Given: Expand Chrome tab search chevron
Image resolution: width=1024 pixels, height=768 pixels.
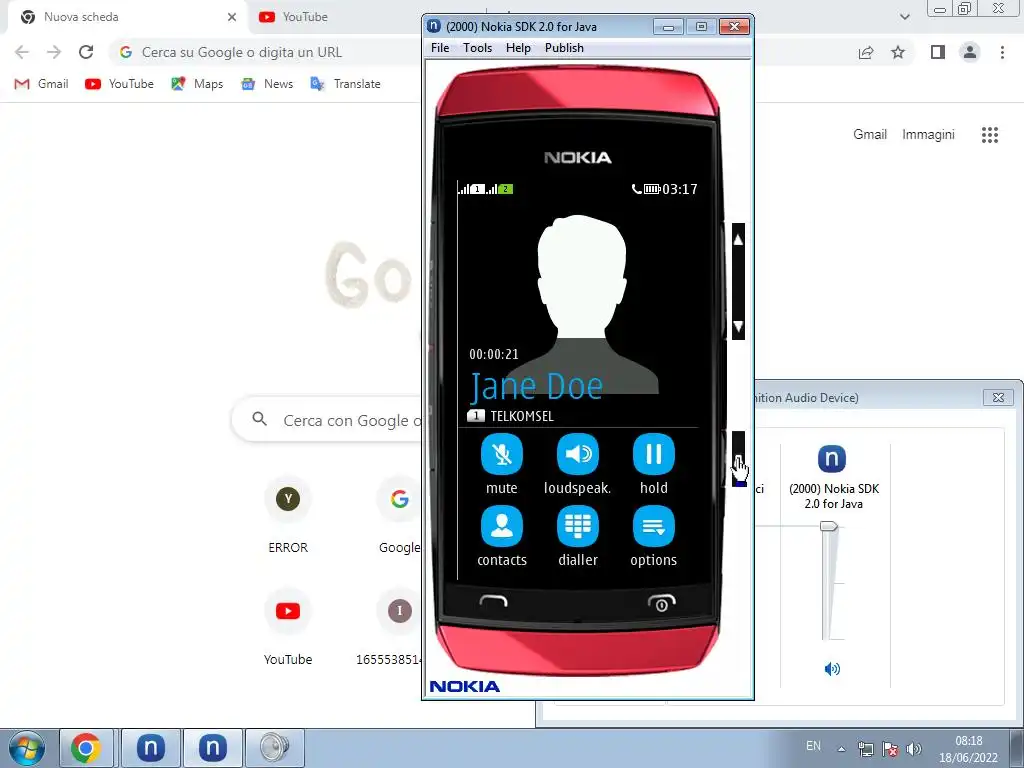Looking at the screenshot, I should (904, 17).
